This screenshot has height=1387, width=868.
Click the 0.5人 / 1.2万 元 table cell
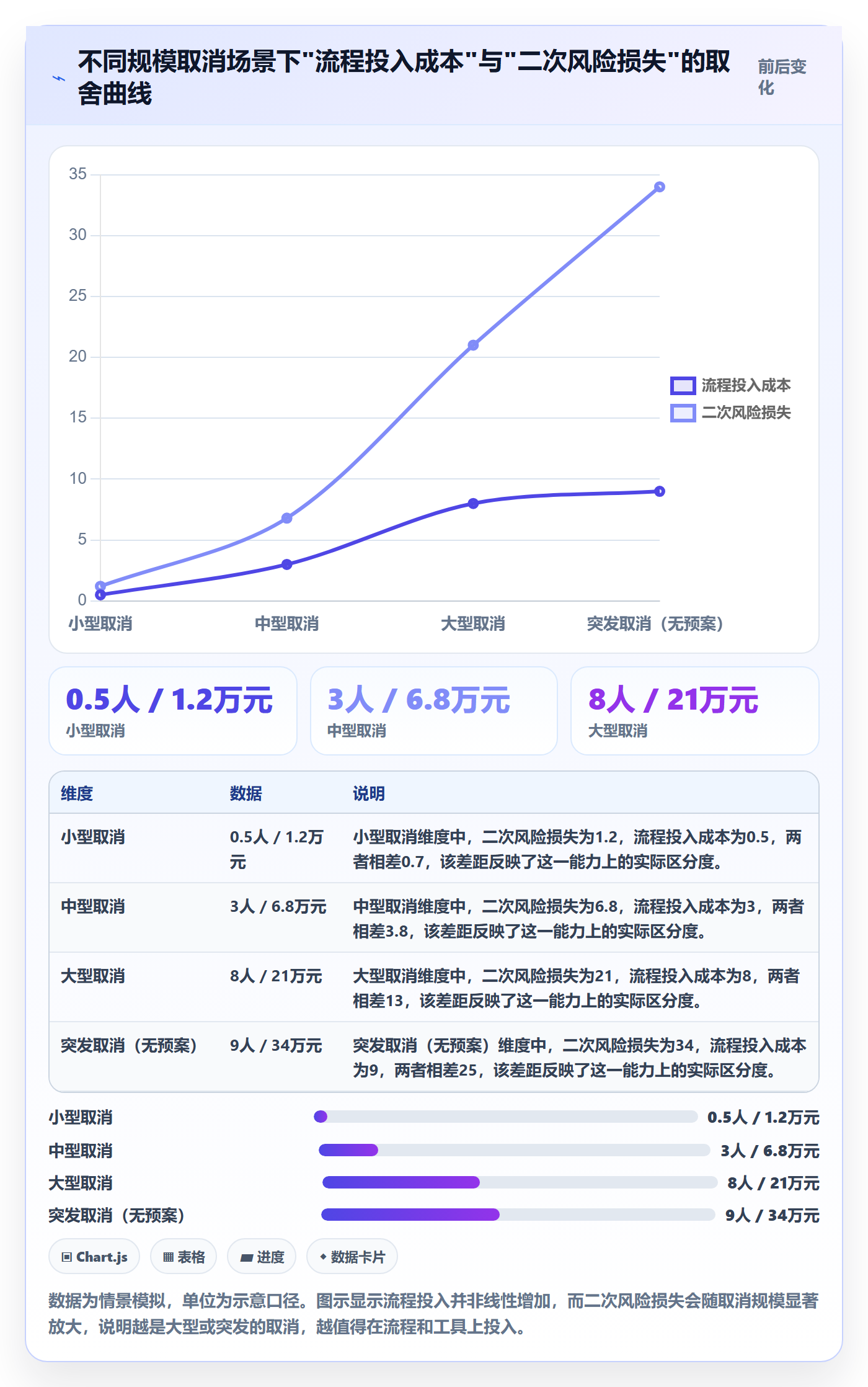[277, 849]
